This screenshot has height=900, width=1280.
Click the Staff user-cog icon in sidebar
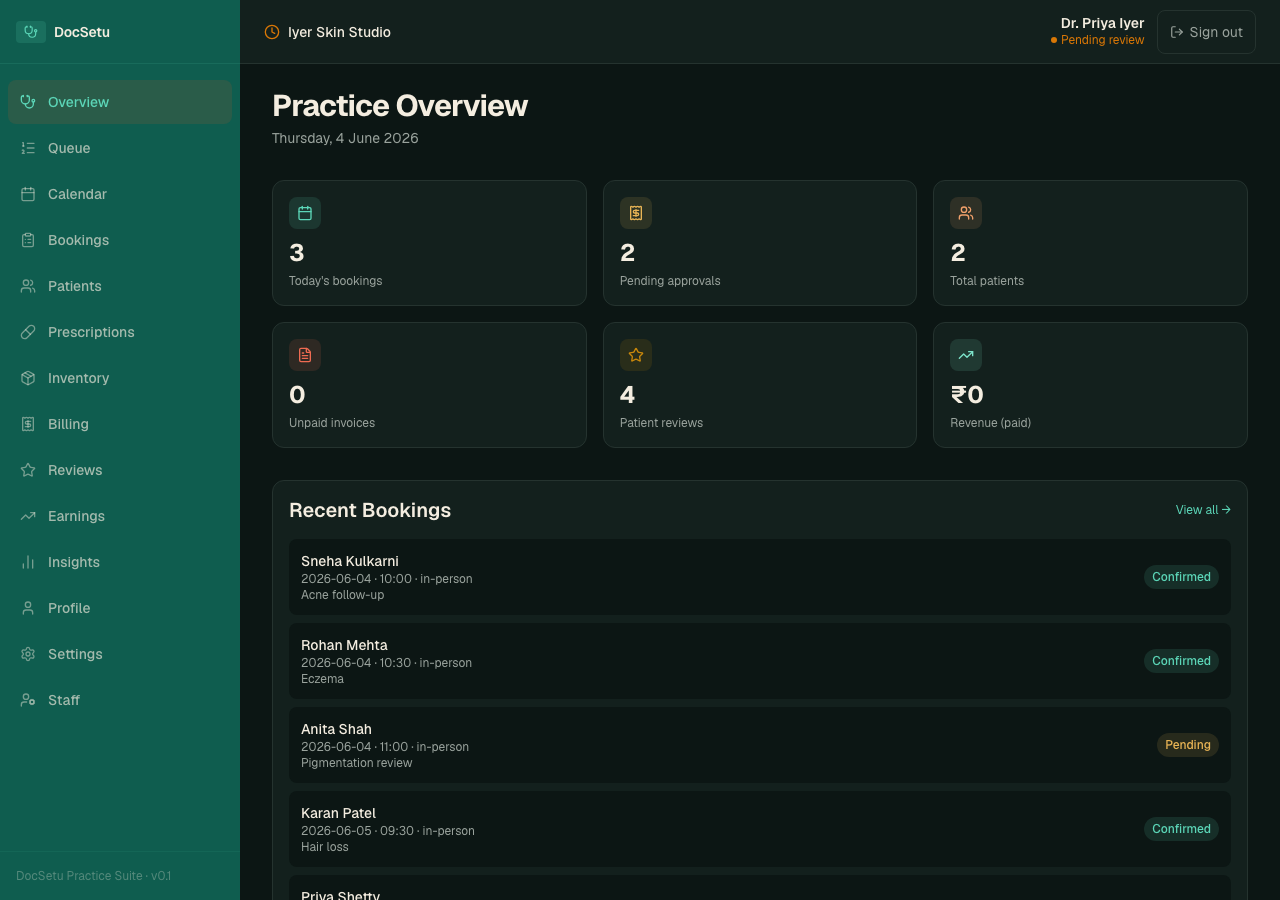coord(28,700)
